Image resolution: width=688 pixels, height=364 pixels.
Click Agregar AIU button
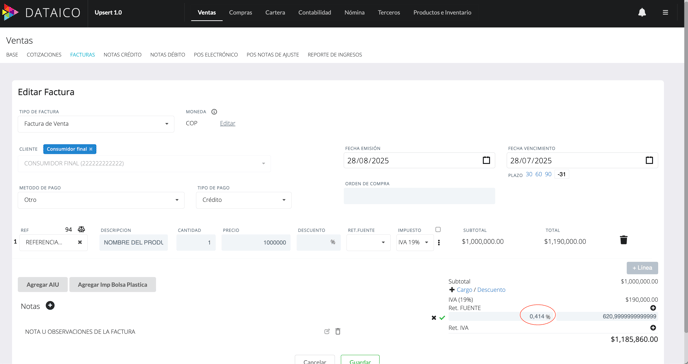pos(43,285)
